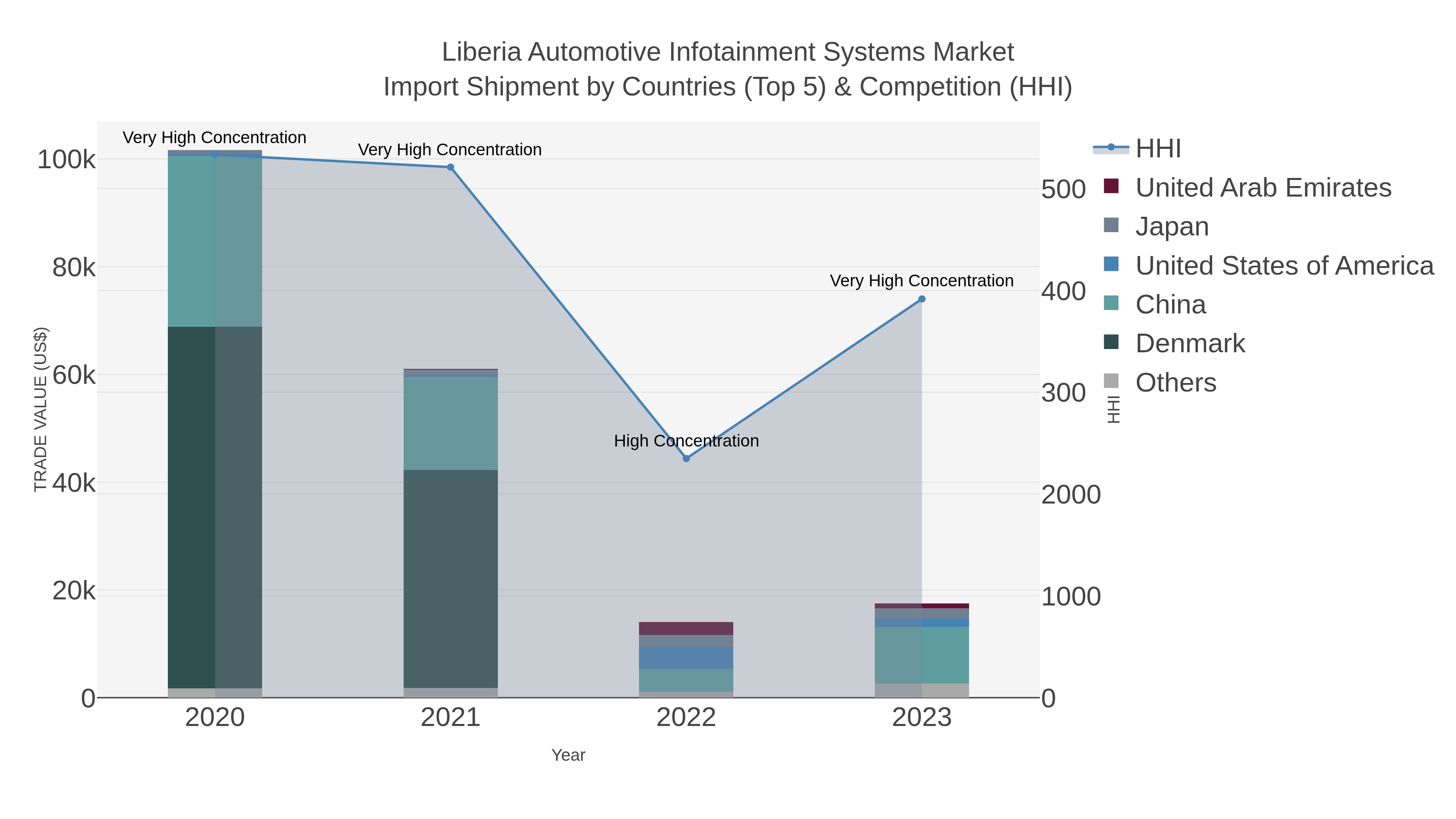Screen dimensions: 1456x819
Task: Click the 'High Concentration' annotation for 2022
Action: (686, 441)
